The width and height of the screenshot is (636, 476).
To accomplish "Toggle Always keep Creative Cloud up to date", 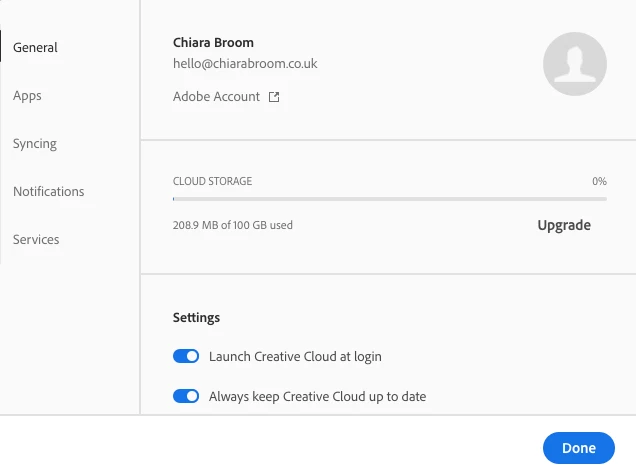I will [x=186, y=396].
